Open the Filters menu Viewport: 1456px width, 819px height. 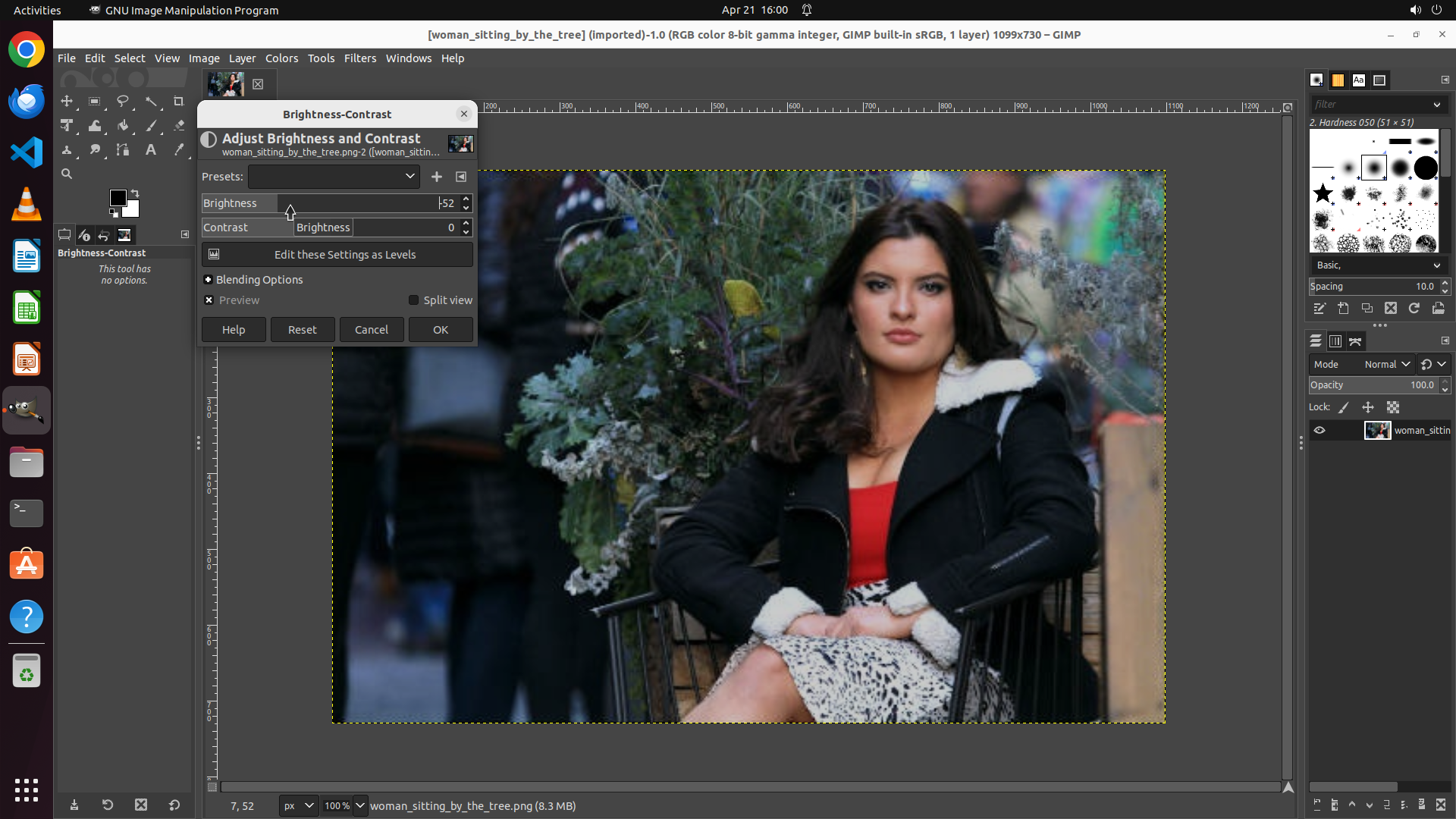359,58
